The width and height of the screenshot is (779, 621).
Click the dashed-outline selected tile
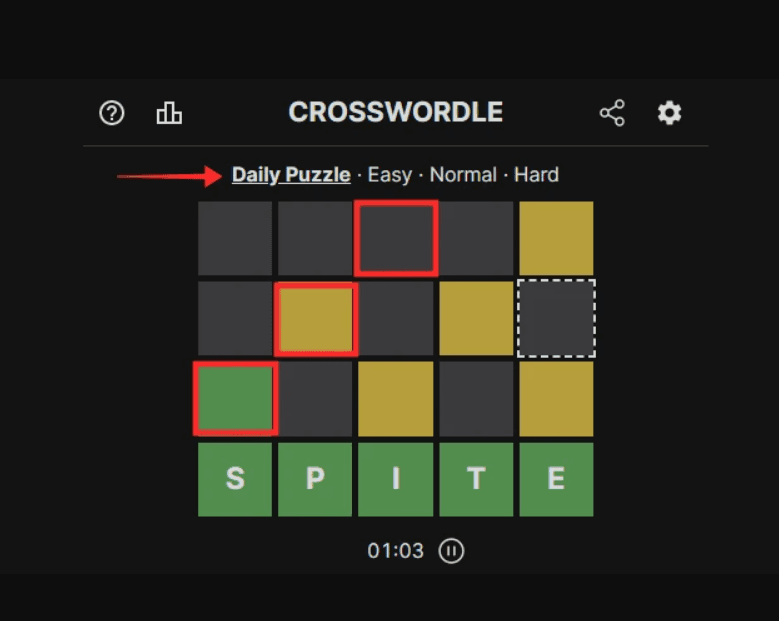(556, 318)
